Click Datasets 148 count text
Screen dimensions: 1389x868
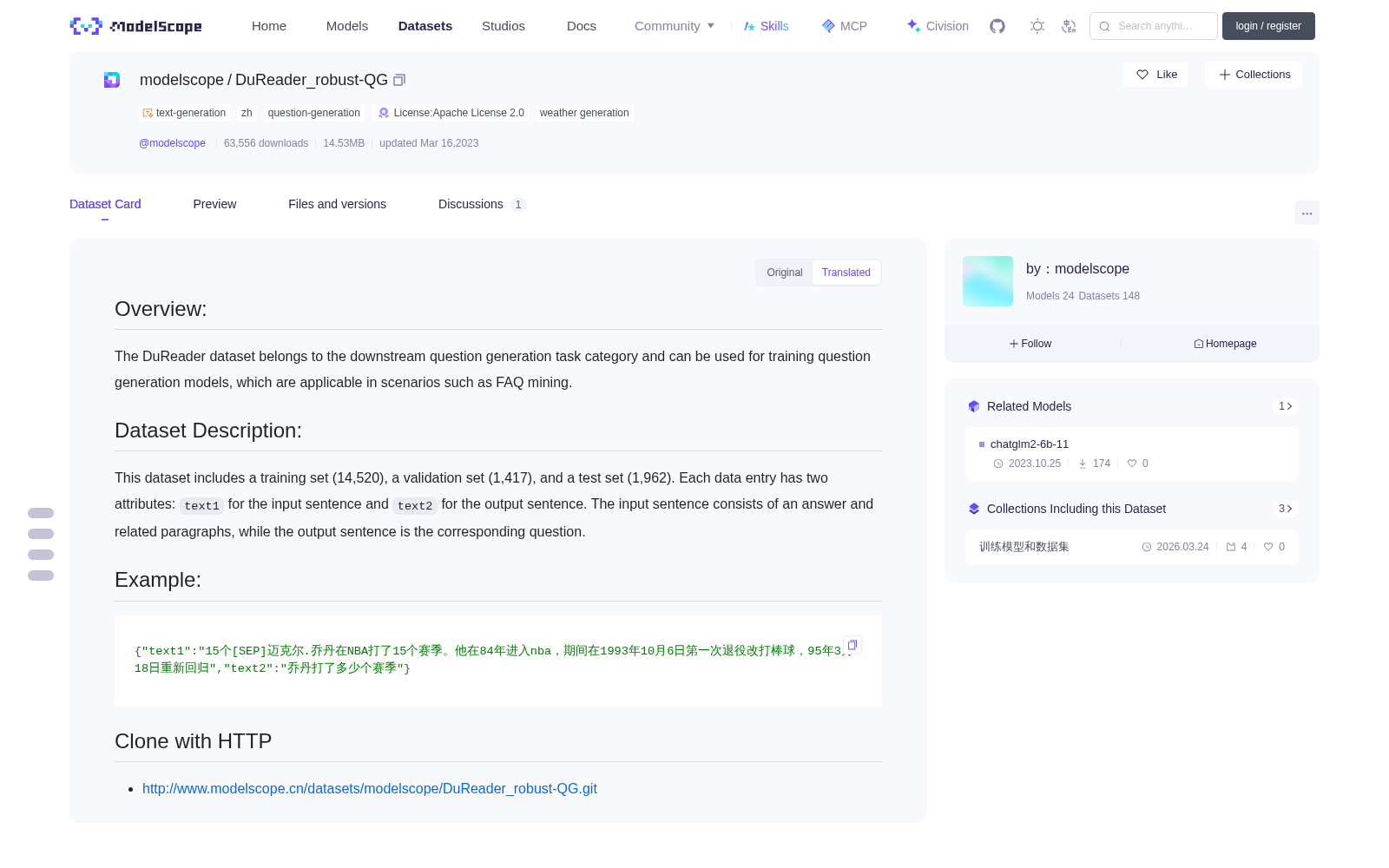[1109, 296]
